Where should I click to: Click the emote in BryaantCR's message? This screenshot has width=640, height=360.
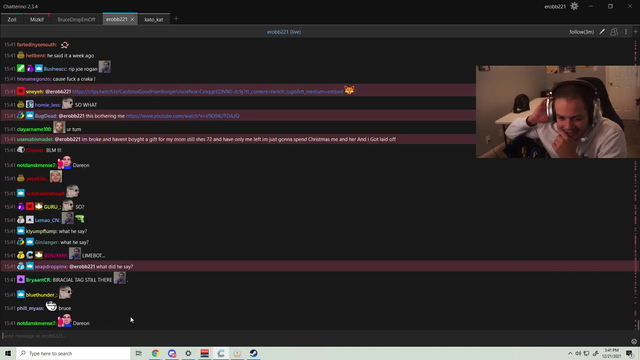click(x=119, y=278)
